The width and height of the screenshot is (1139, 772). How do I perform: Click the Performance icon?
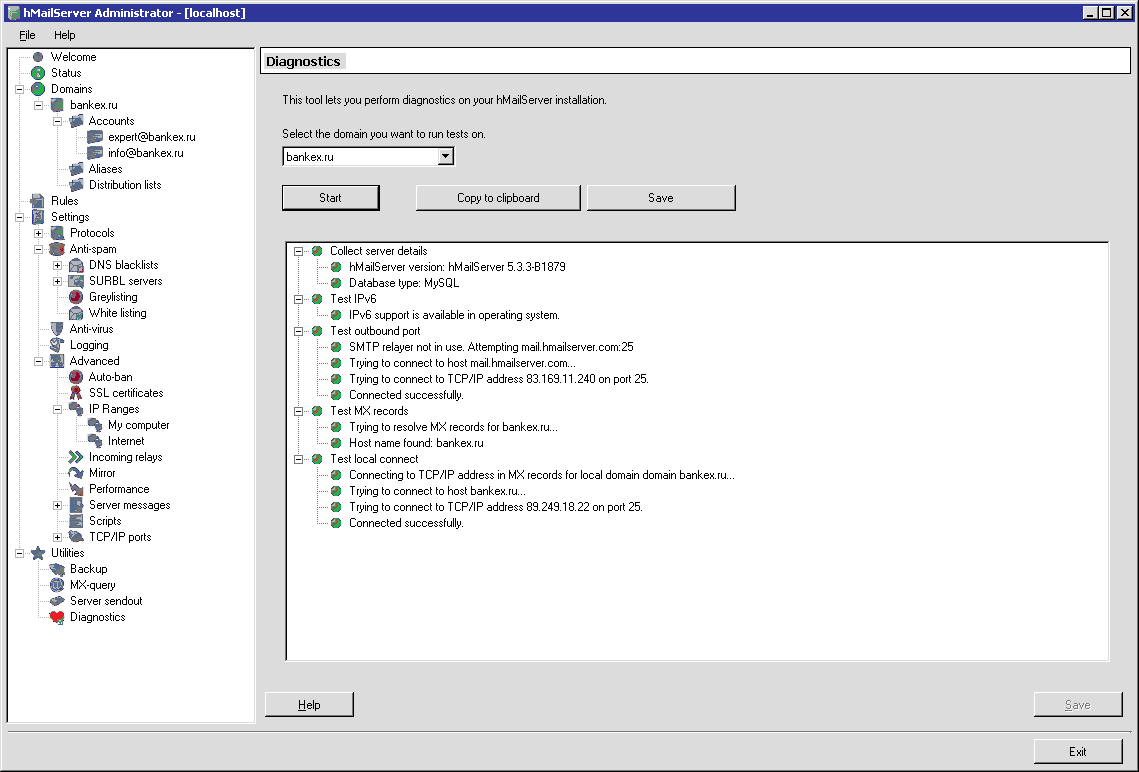[76, 488]
